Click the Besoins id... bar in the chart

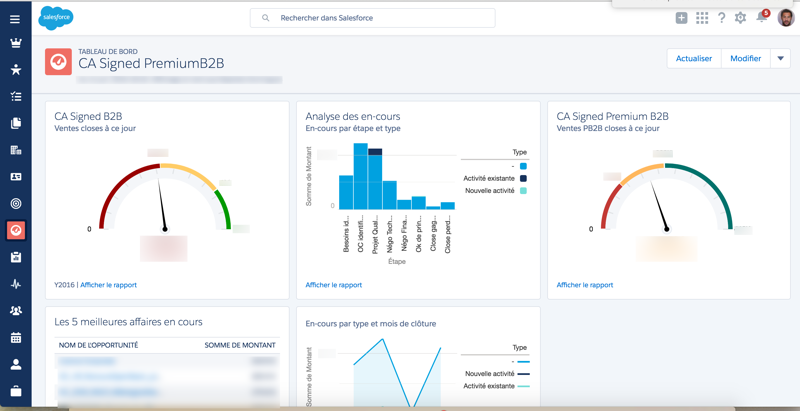pos(346,192)
